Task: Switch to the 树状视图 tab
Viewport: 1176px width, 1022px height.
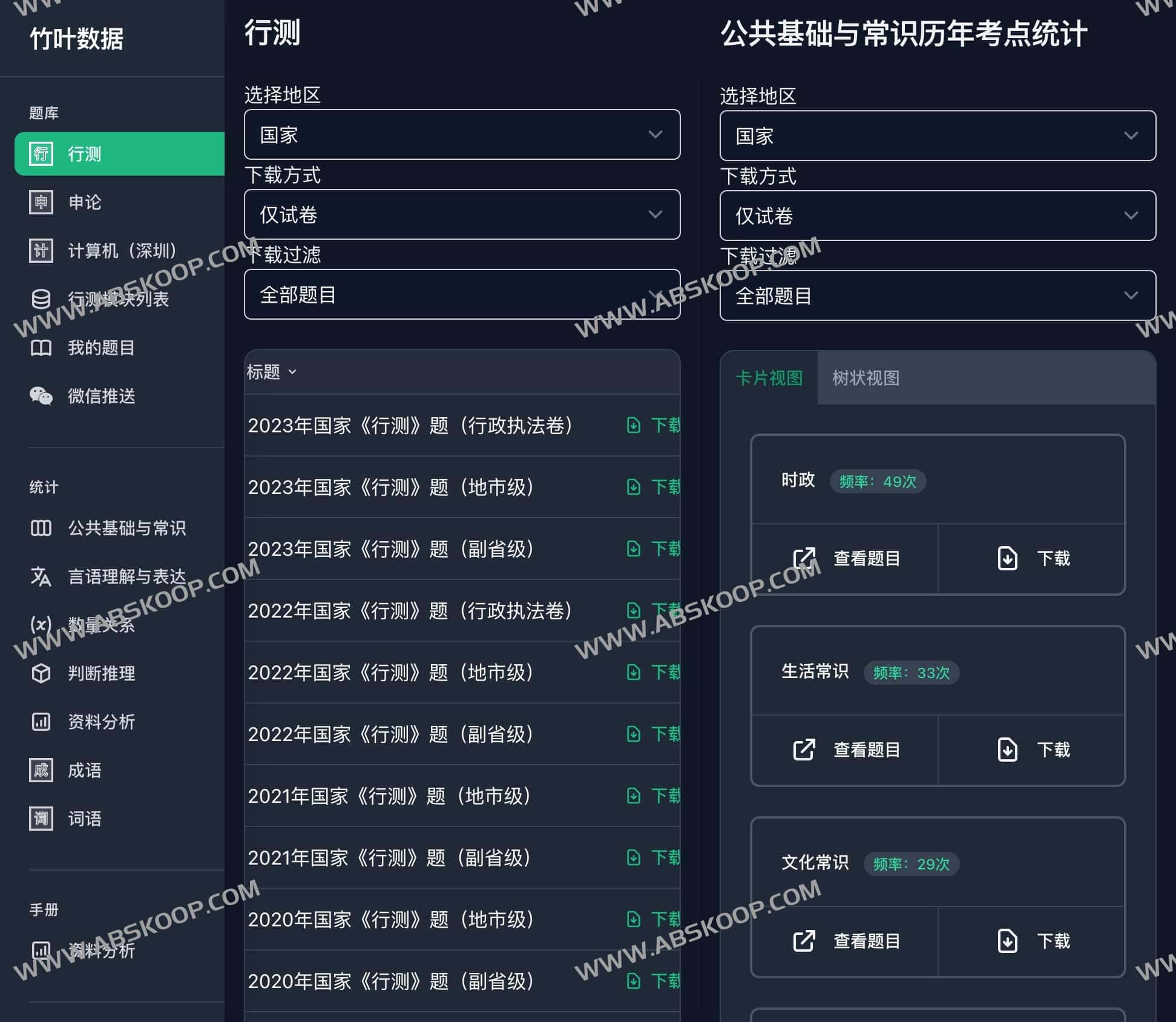Action: coord(865,378)
